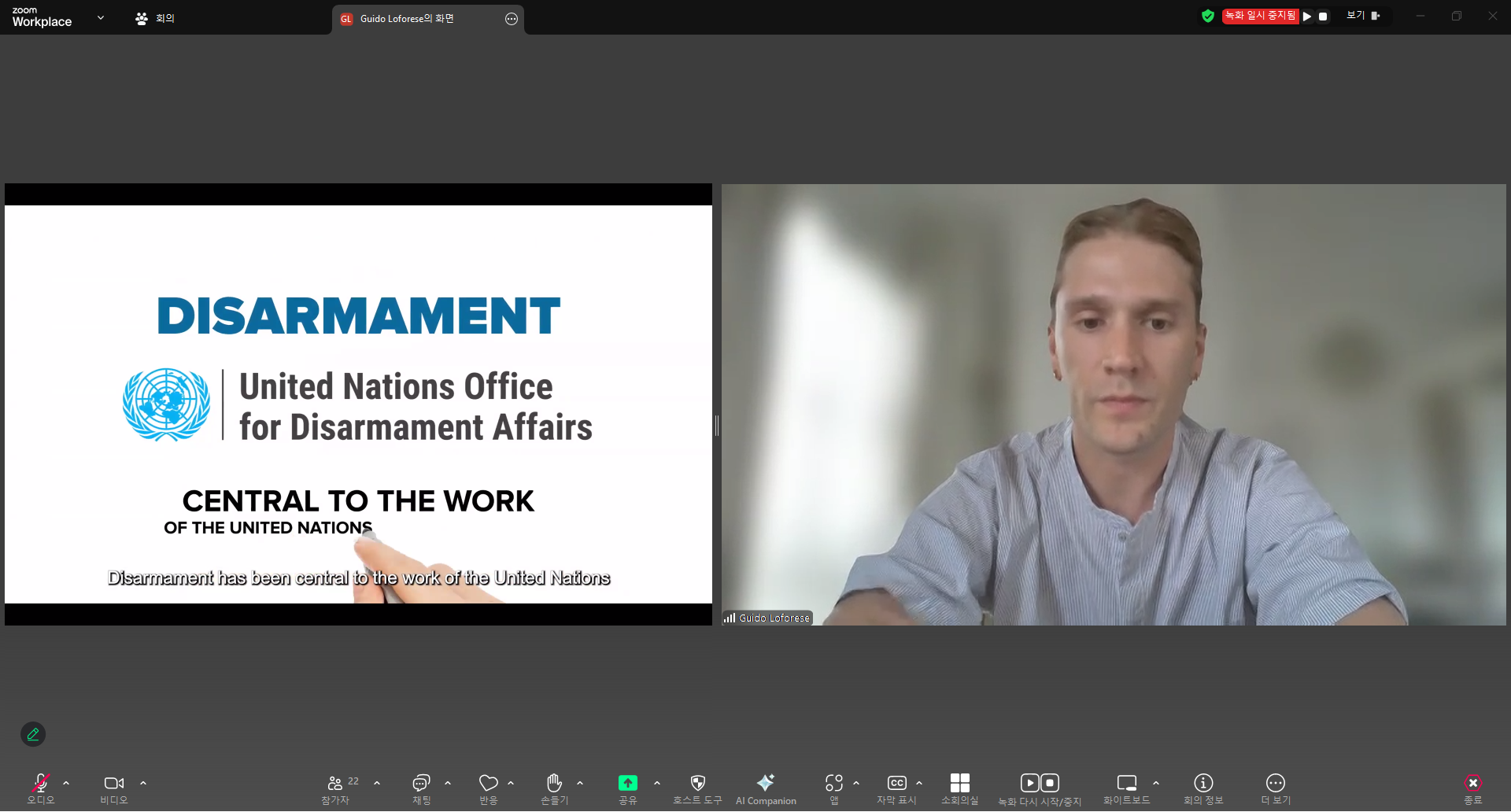Click the shared screen Disarmament slide
This screenshot has height=812, width=1511.
[x=358, y=404]
